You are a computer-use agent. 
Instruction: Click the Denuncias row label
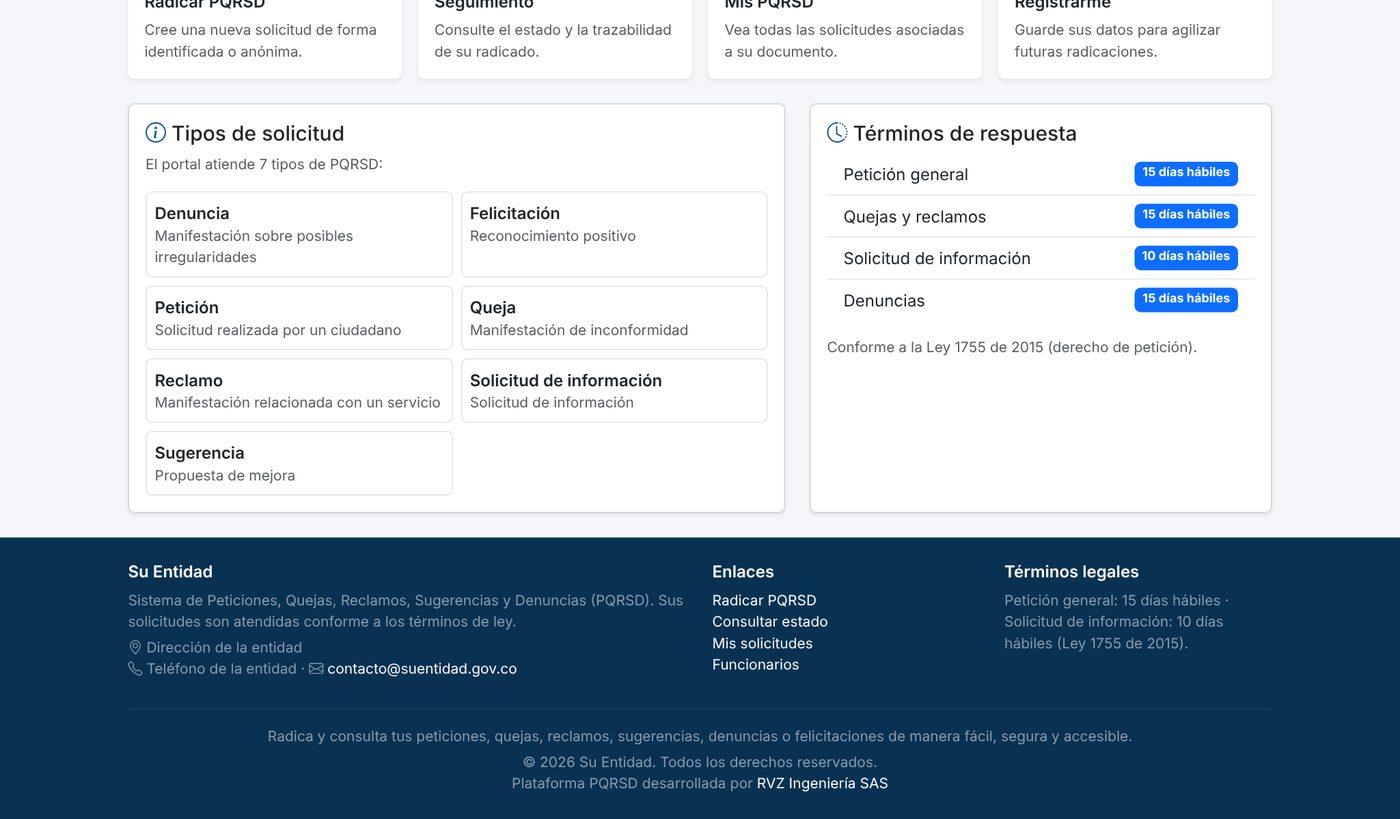coord(884,301)
